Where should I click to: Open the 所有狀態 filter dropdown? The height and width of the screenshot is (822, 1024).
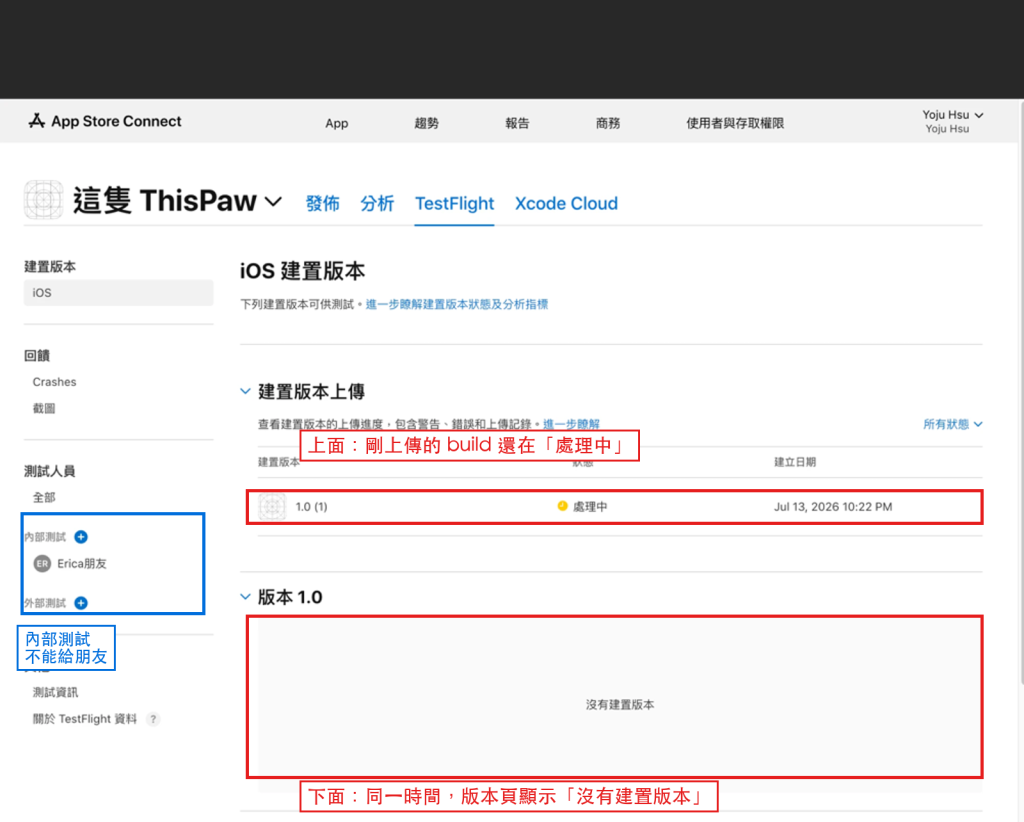[952, 424]
